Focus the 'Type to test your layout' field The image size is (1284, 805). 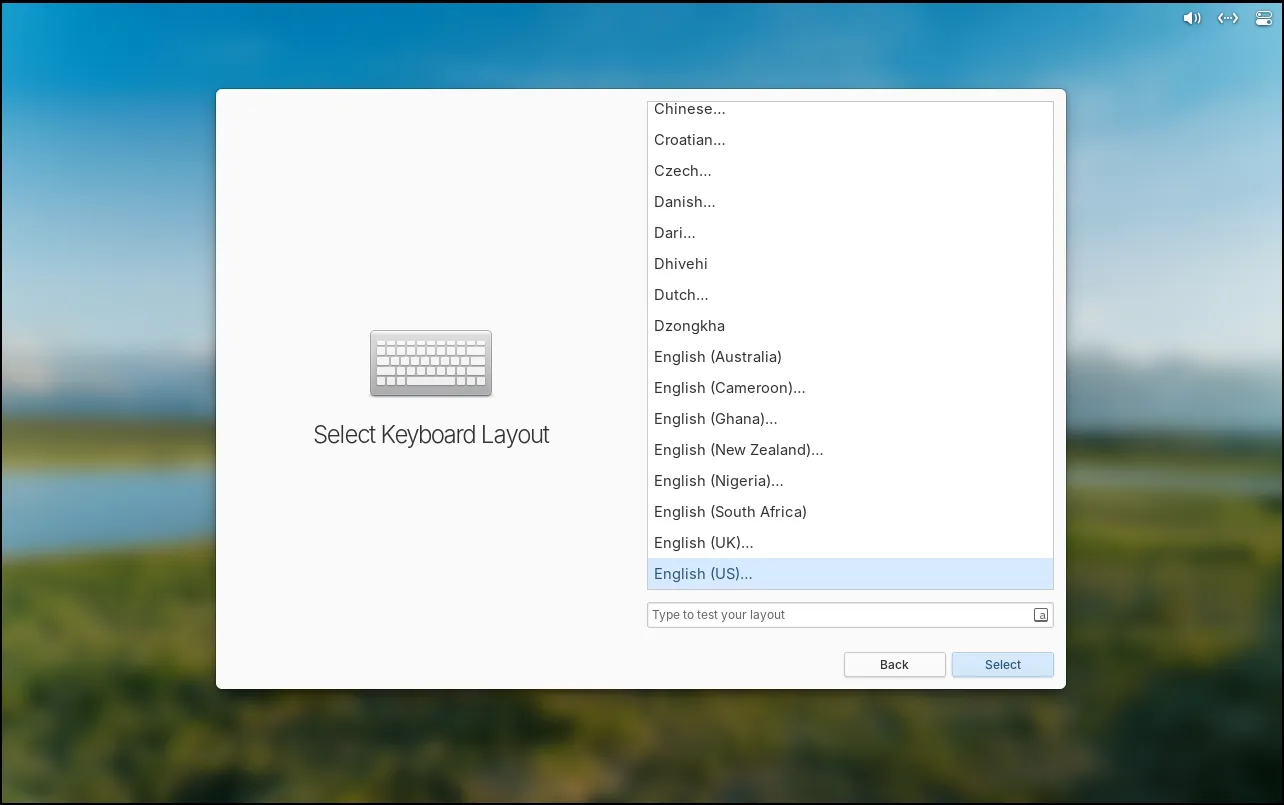[x=838, y=615]
